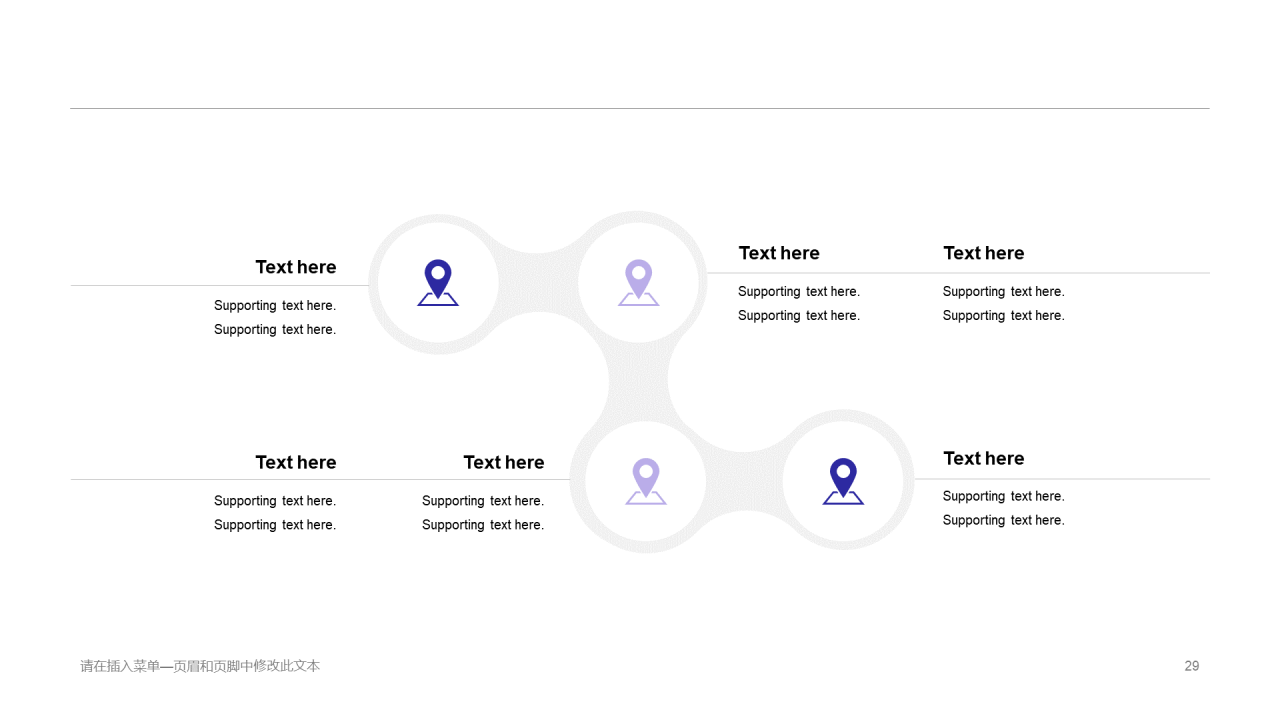This screenshot has width=1280, height=720.
Task: Click 'Text here' heading just right of upper purple pin
Action: click(779, 253)
